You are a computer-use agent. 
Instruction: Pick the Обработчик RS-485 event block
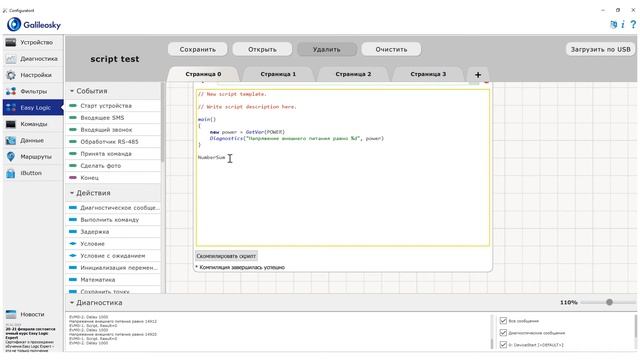pos(113,142)
